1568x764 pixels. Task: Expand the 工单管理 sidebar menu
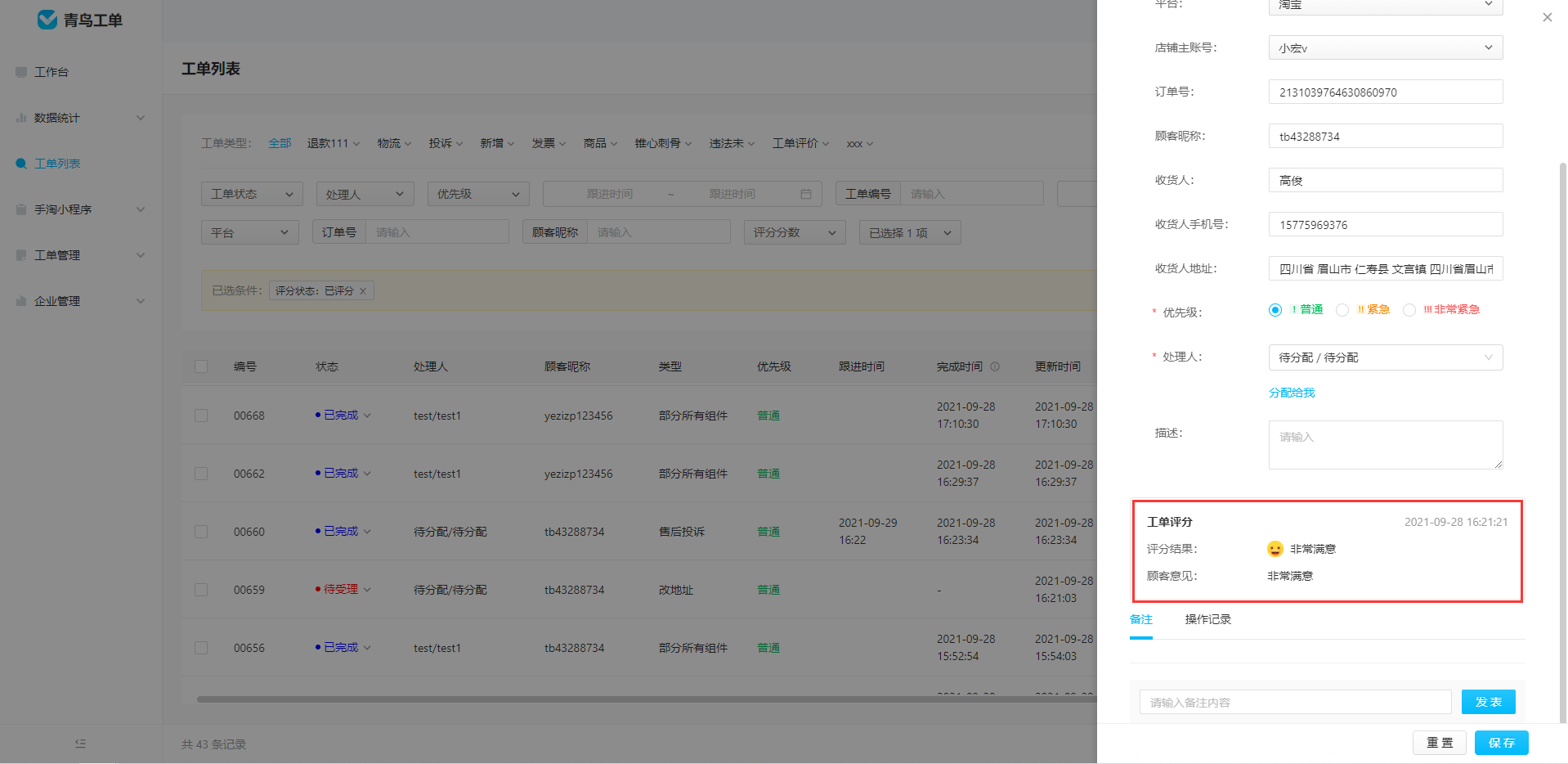click(x=141, y=255)
